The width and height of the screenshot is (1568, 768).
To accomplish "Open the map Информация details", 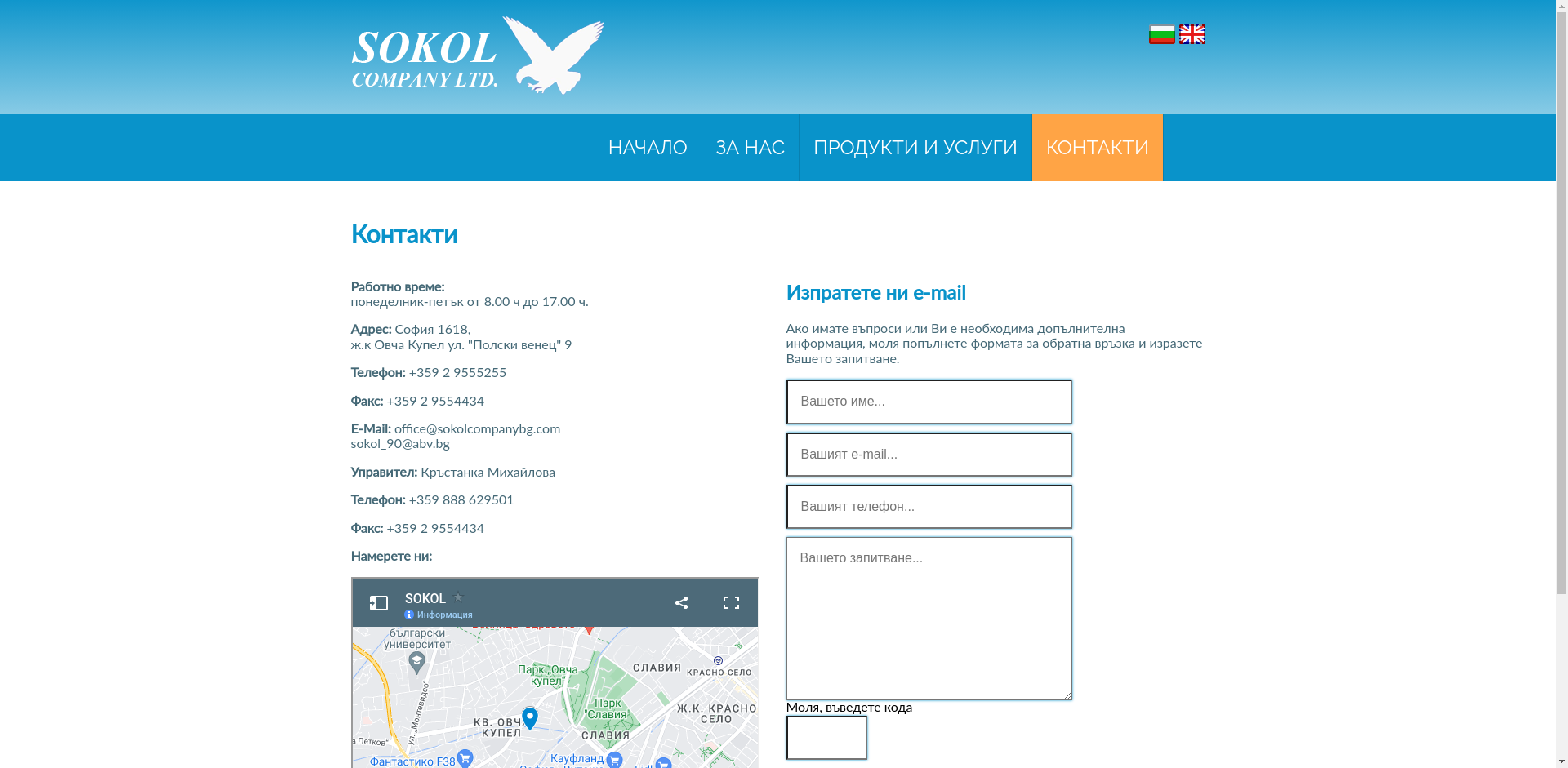I will coord(439,615).
